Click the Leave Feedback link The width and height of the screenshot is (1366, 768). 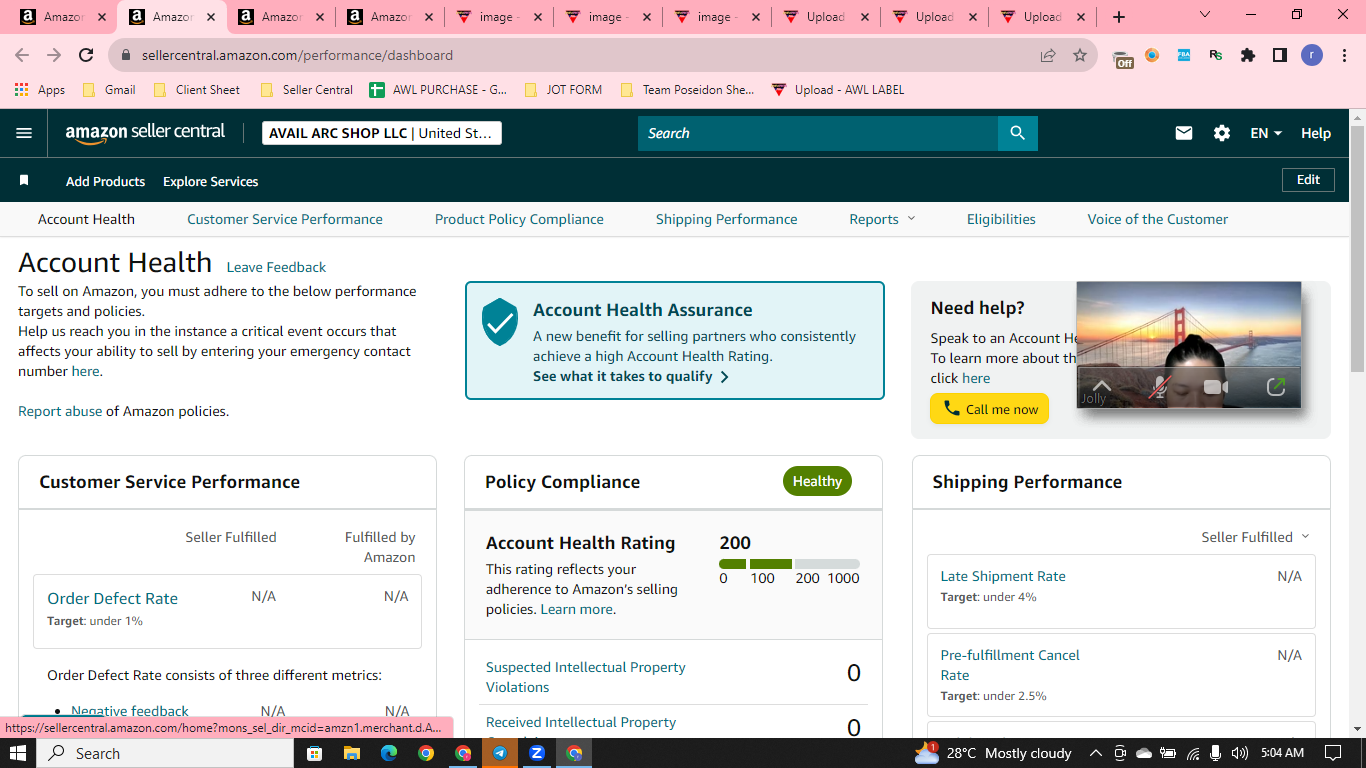click(276, 267)
